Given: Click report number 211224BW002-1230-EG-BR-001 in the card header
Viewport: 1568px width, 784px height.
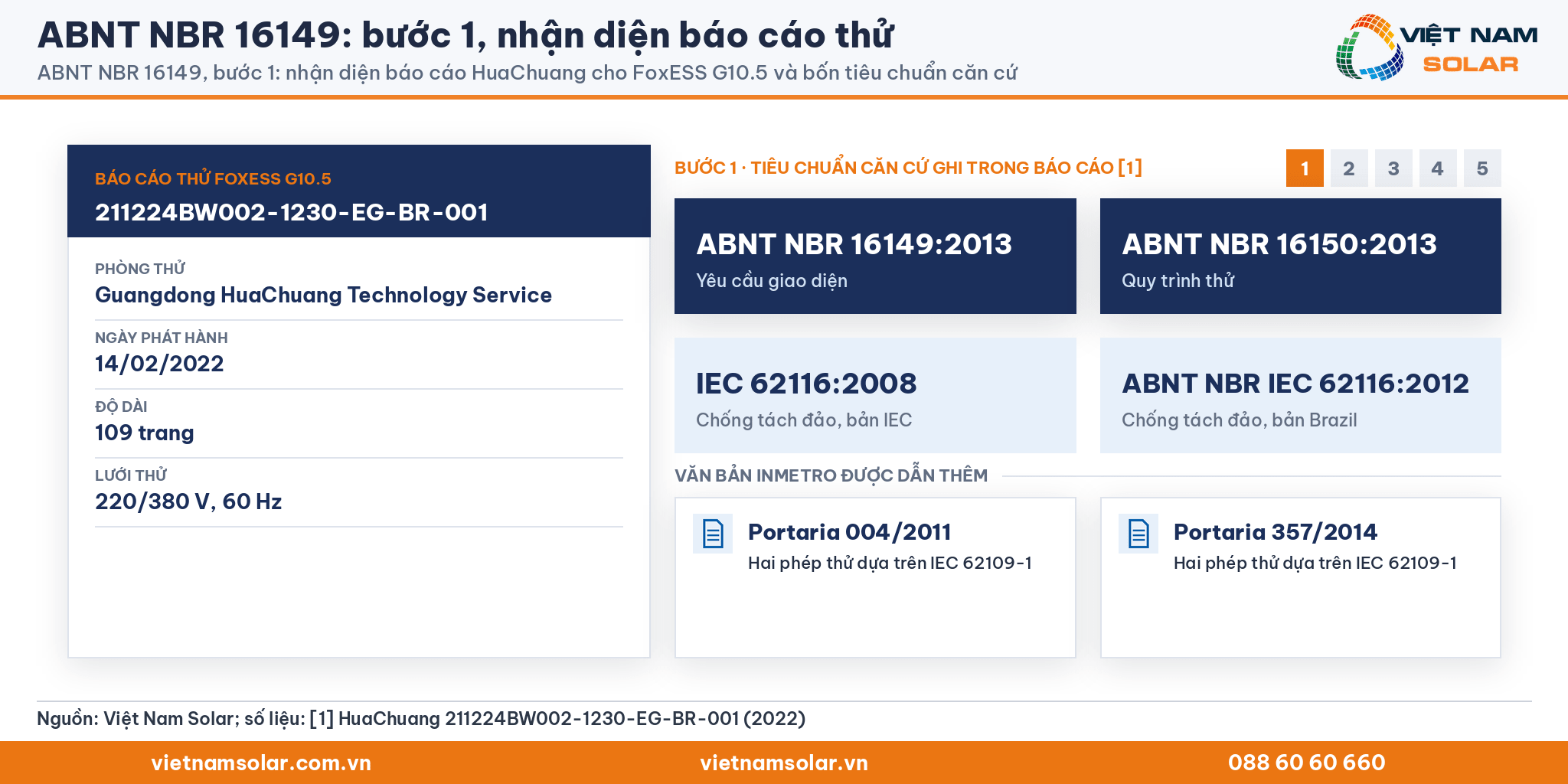Looking at the screenshot, I should 292,212.
